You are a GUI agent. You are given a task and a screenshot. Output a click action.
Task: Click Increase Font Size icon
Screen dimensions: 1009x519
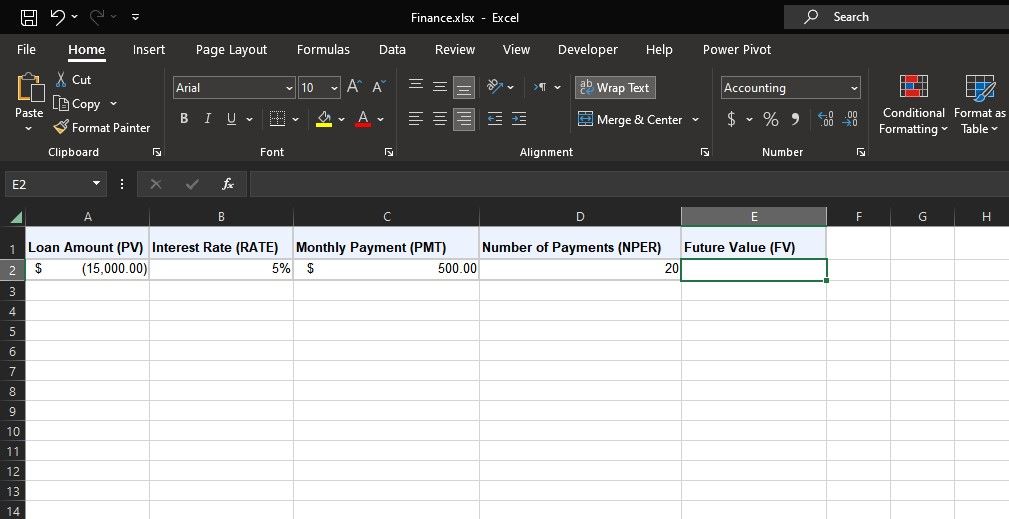[x=354, y=88]
